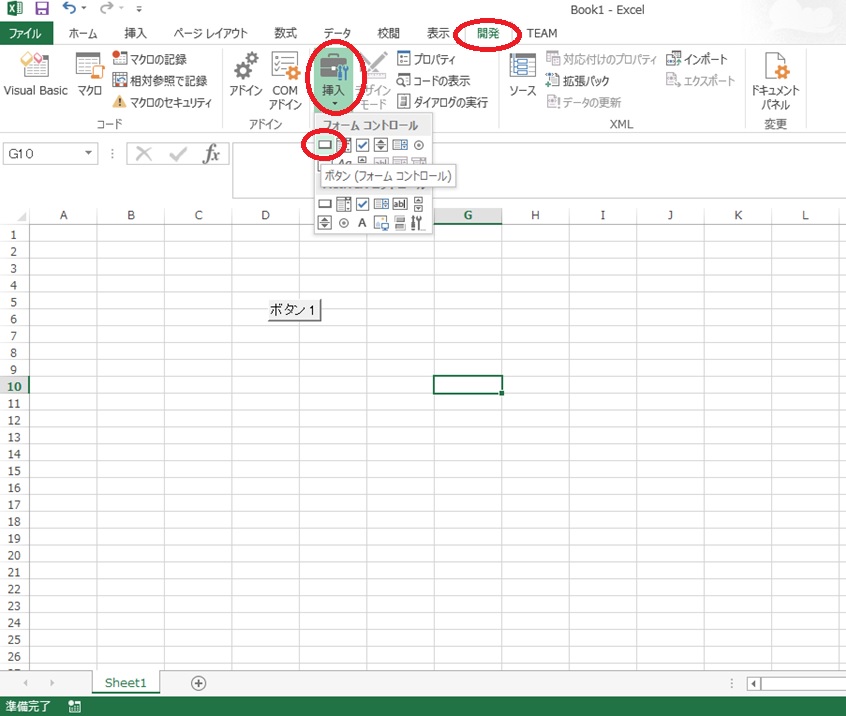Expand the Name Box dropdown
The image size is (846, 716).
click(x=88, y=153)
